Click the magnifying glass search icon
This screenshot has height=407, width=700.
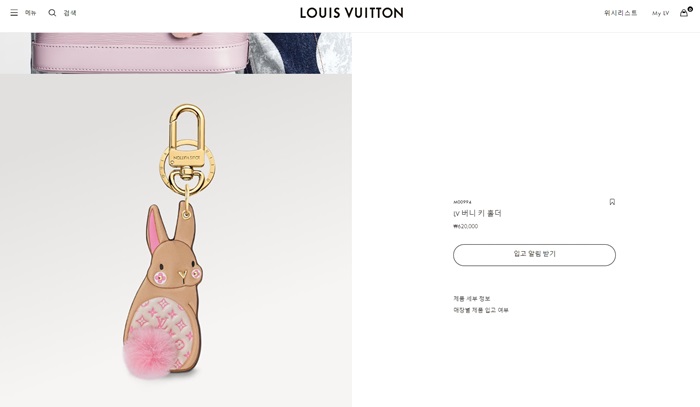[x=52, y=13]
